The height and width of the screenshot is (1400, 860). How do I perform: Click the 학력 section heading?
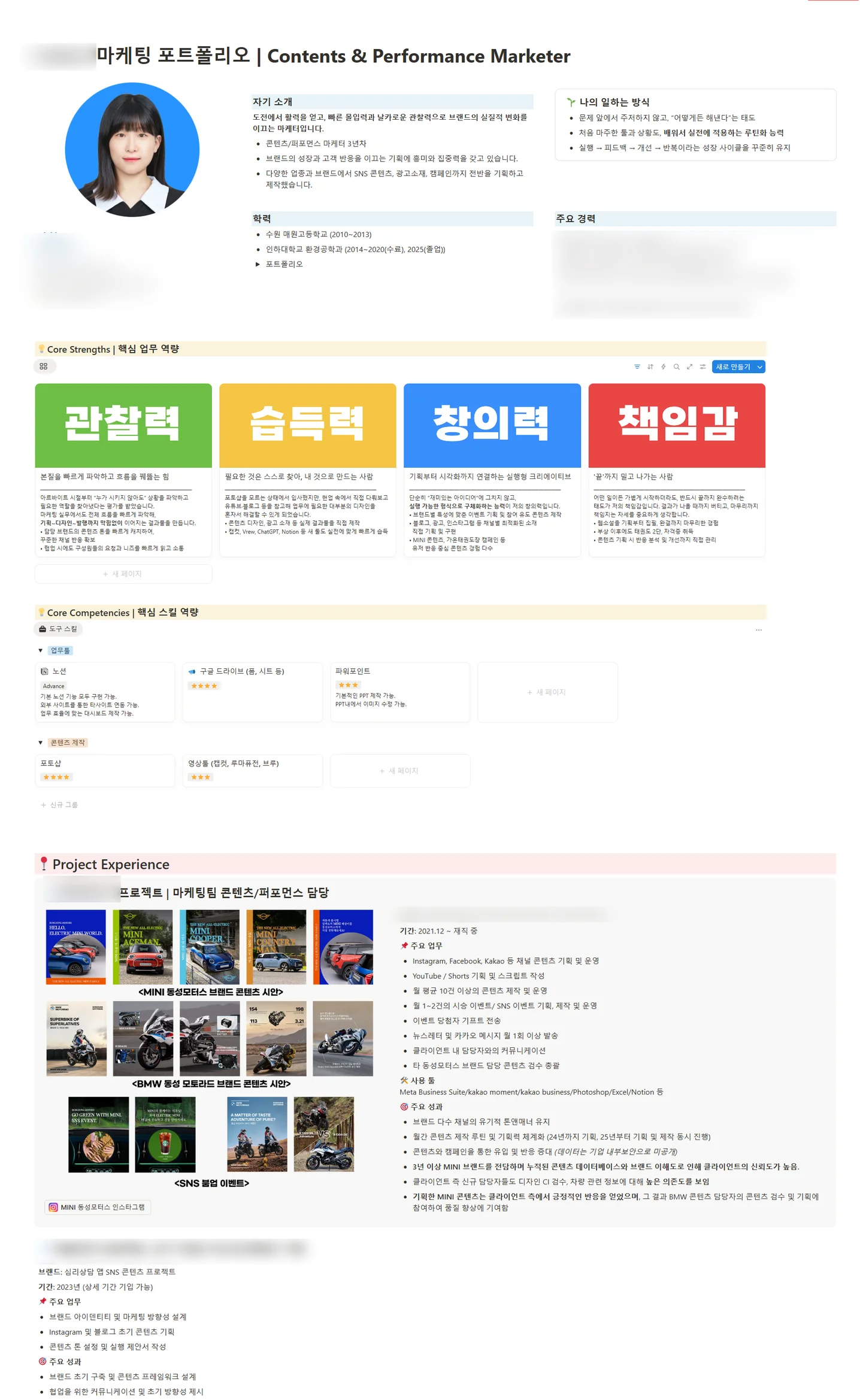click(x=262, y=219)
